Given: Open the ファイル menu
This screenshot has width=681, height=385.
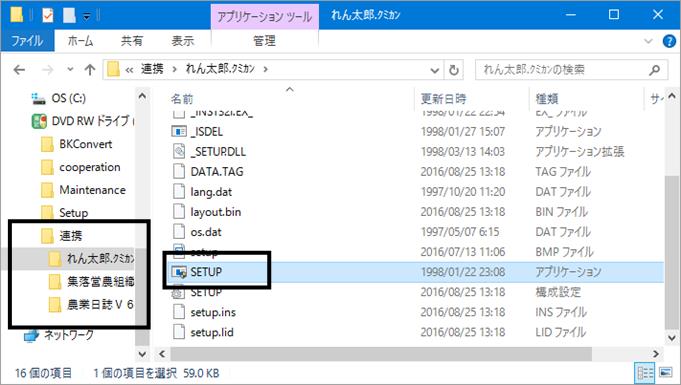Looking at the screenshot, I should coord(27,41).
